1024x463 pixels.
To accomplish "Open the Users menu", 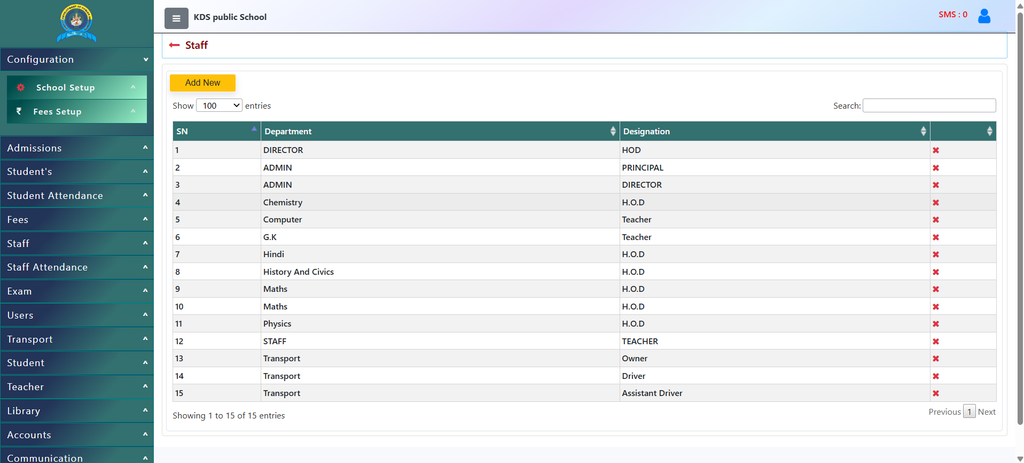I will pyautogui.click(x=76, y=315).
